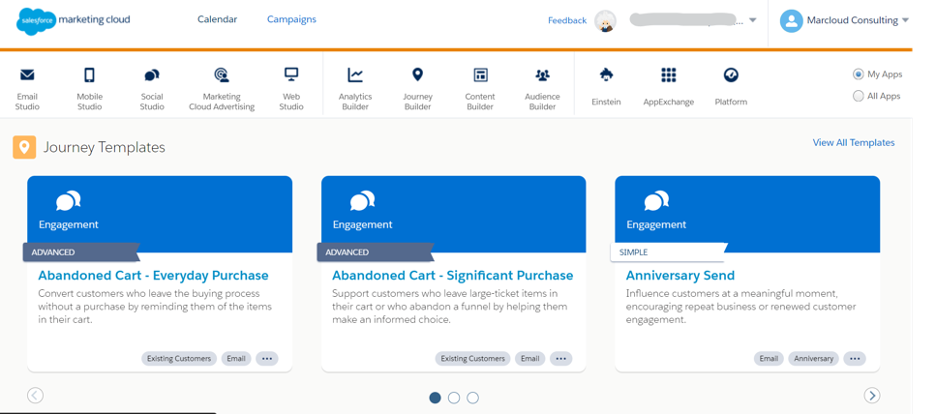Open the Campaigns menu item
This screenshot has height=414, width=936.
pos(292,19)
